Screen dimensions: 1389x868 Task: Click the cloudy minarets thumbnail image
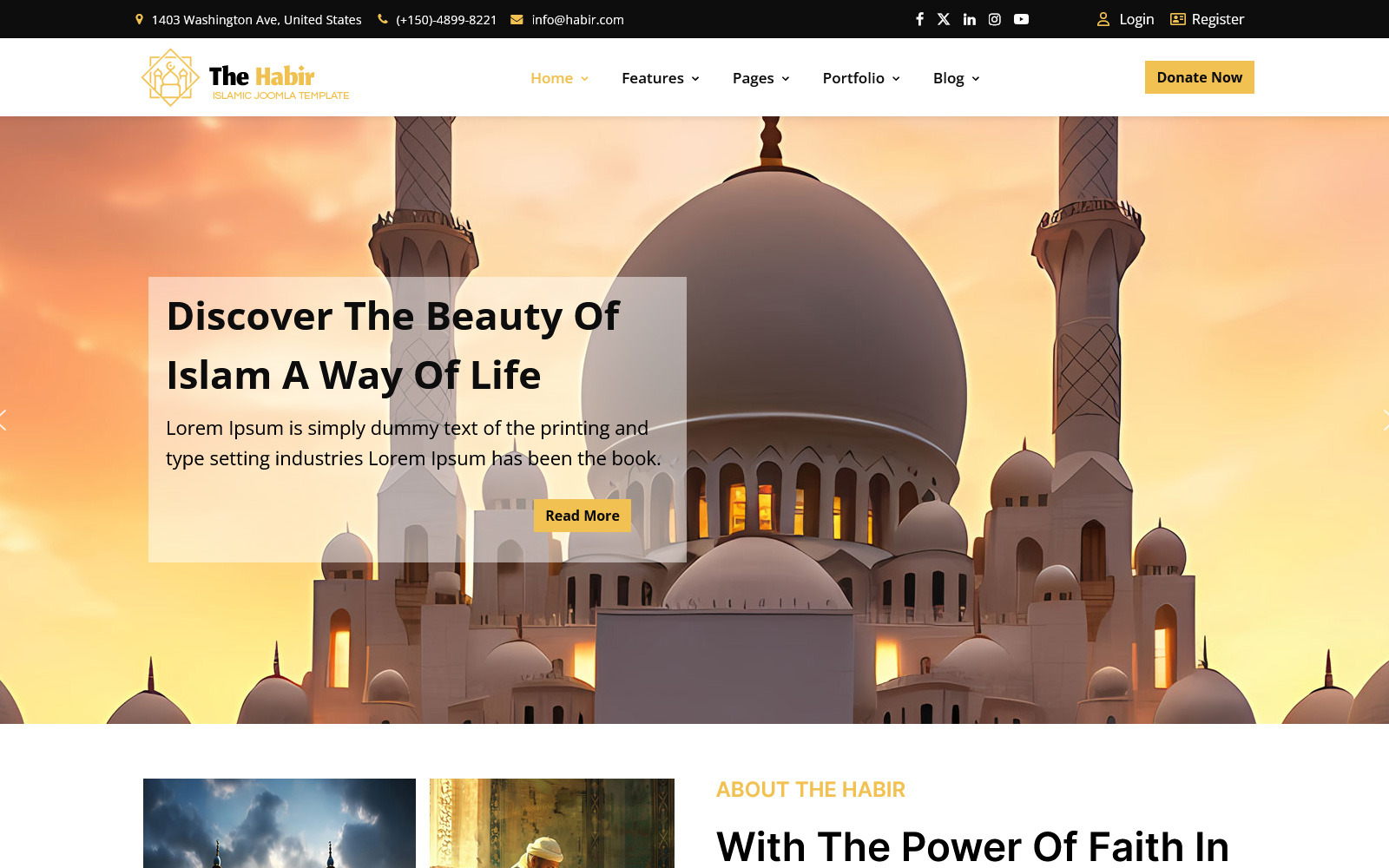[x=279, y=824]
